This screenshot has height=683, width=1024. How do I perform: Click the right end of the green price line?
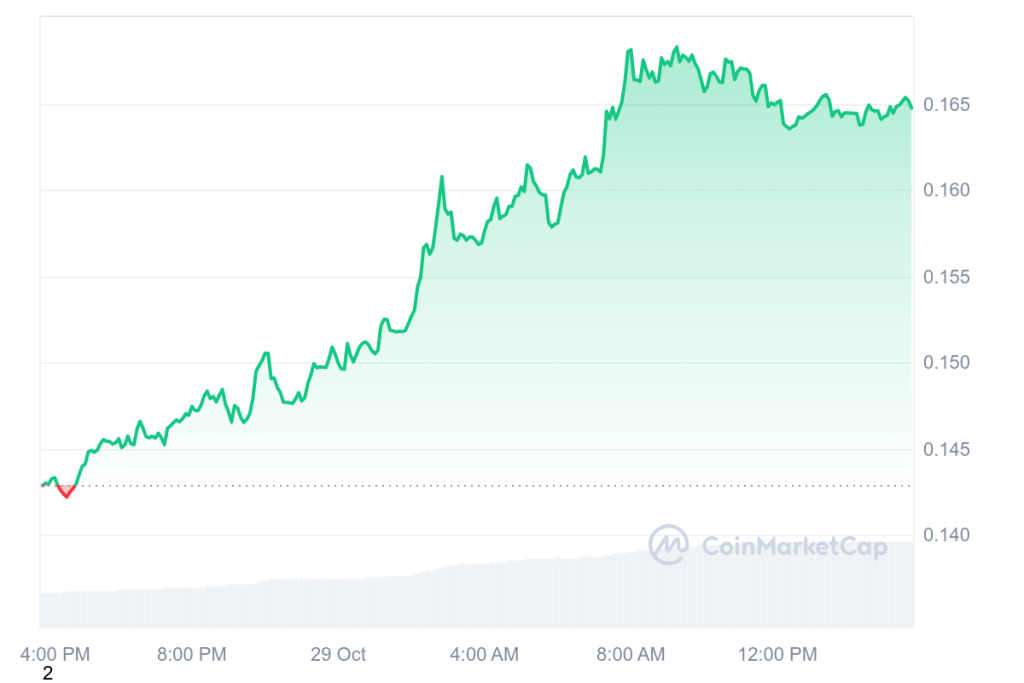911,108
